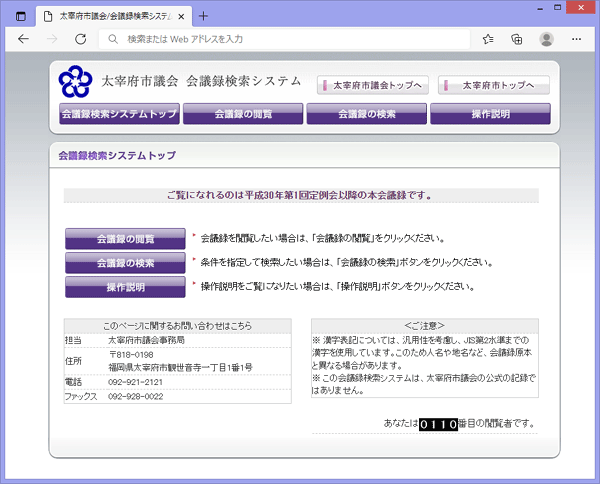Image resolution: width=600 pixels, height=484 pixels.
Task: Open the user profile avatar
Action: point(546,39)
